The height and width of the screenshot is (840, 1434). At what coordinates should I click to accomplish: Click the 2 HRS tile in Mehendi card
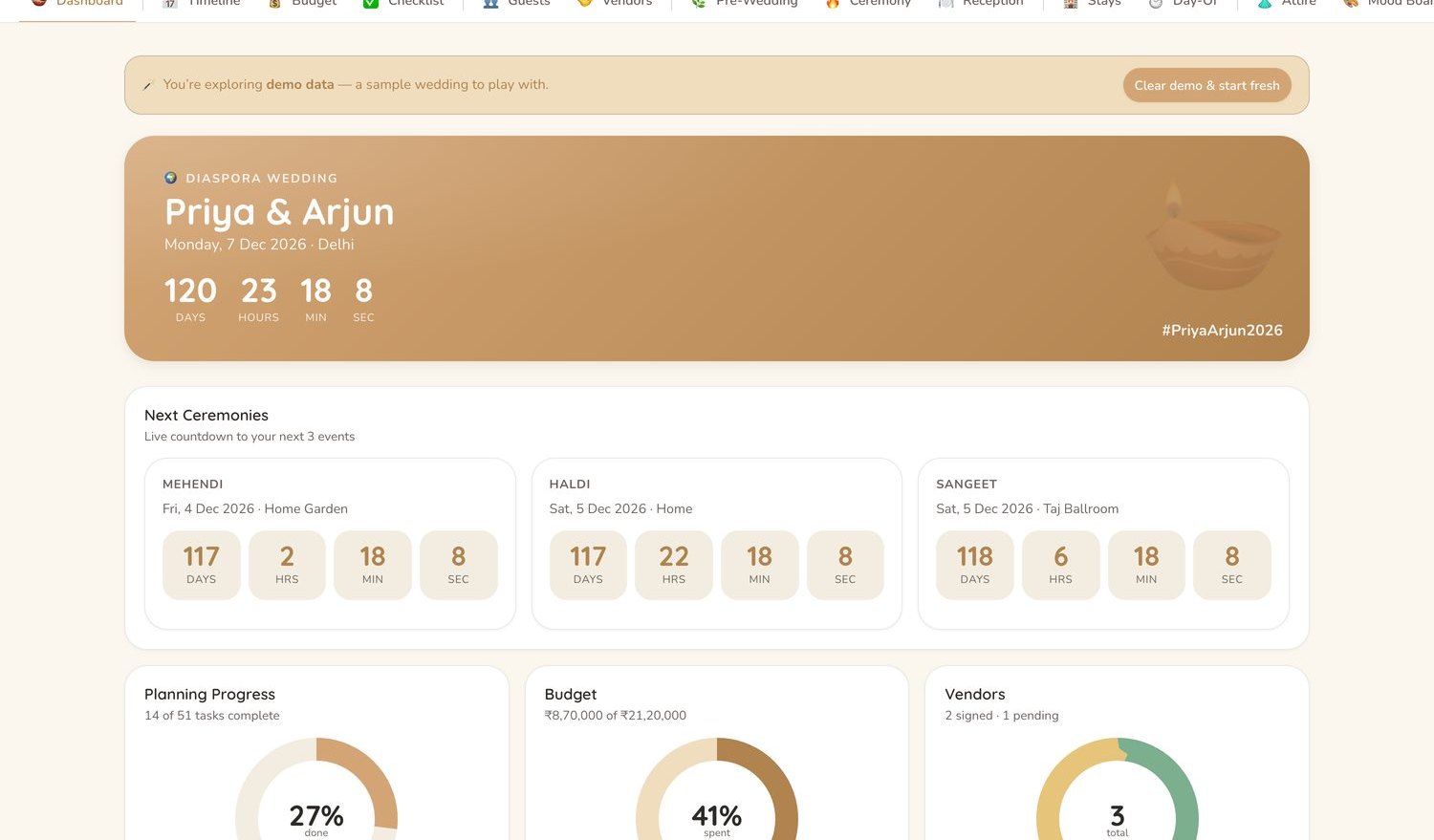click(x=287, y=565)
